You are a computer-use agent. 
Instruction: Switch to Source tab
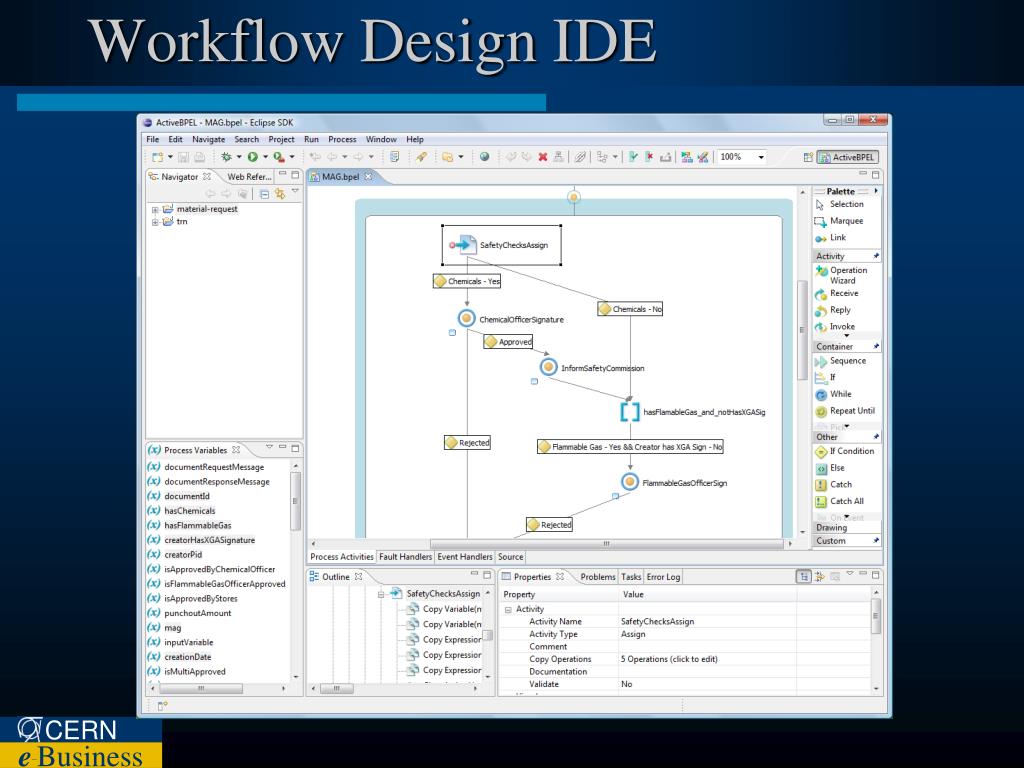pyautogui.click(x=511, y=557)
